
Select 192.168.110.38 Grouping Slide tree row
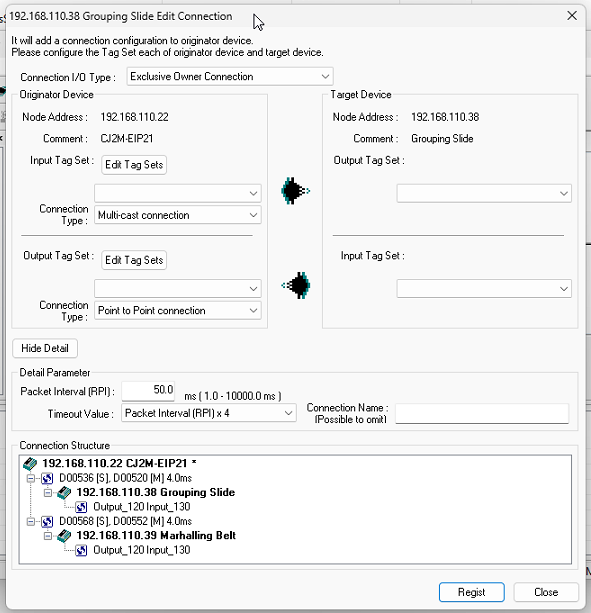click(156, 493)
